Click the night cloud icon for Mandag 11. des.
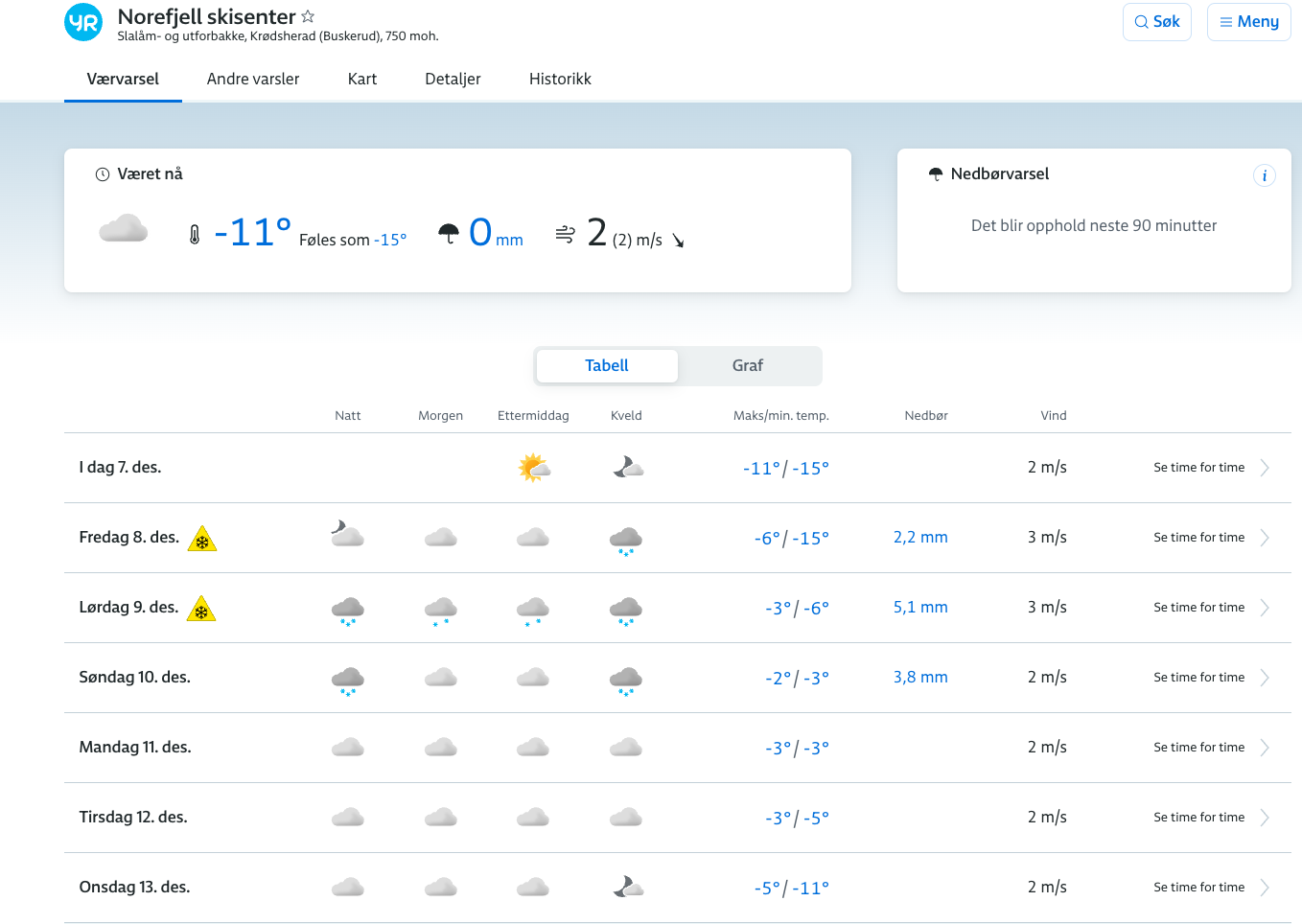This screenshot has width=1302, height=924. pyautogui.click(x=348, y=747)
